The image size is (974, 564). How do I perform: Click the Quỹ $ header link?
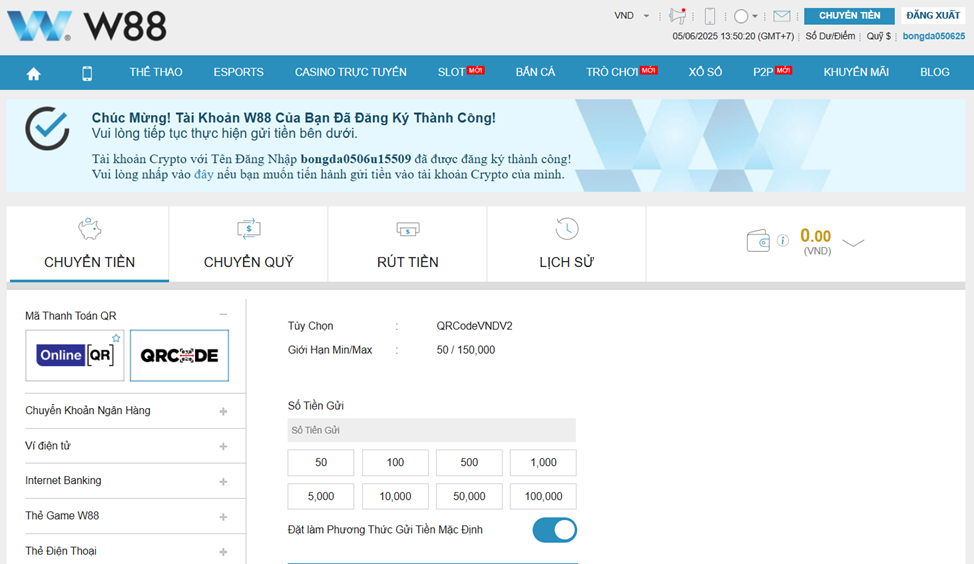click(879, 37)
